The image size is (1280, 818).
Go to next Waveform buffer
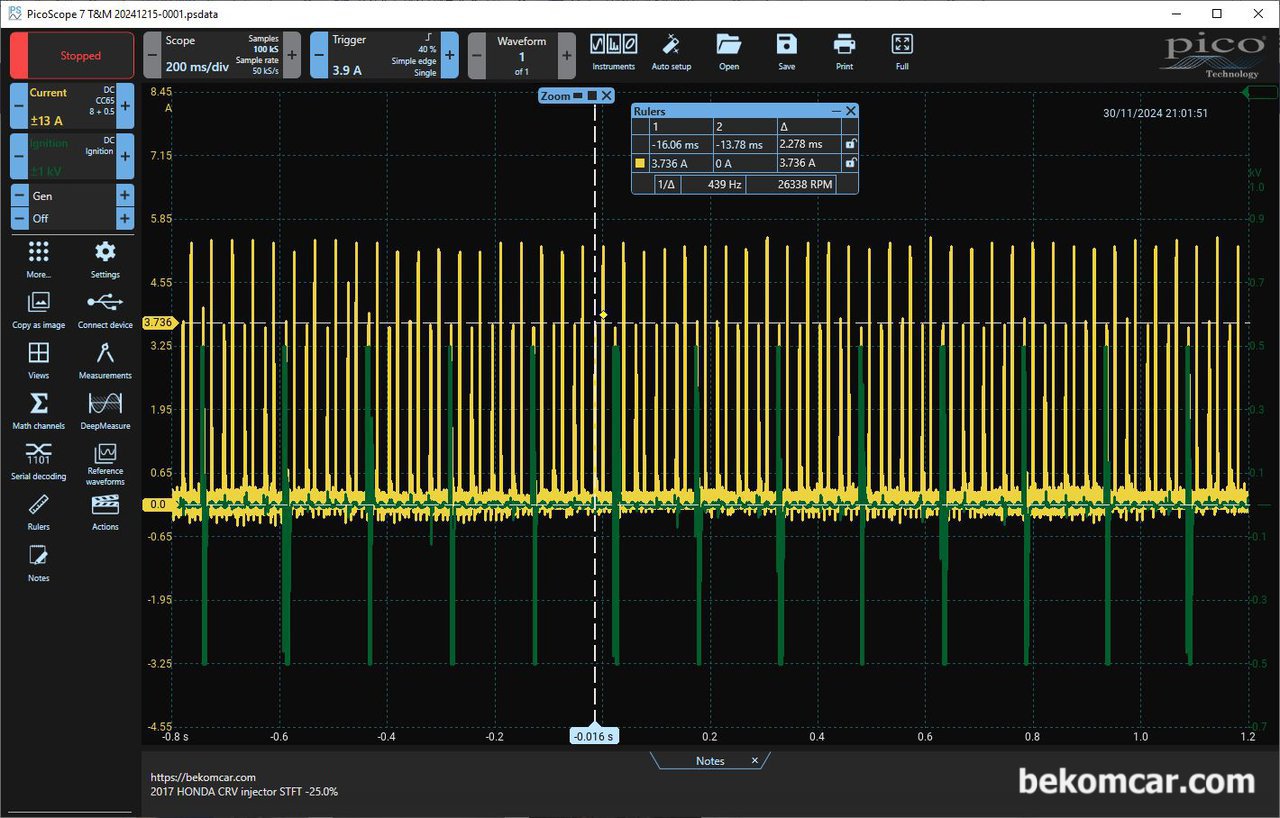(x=567, y=55)
